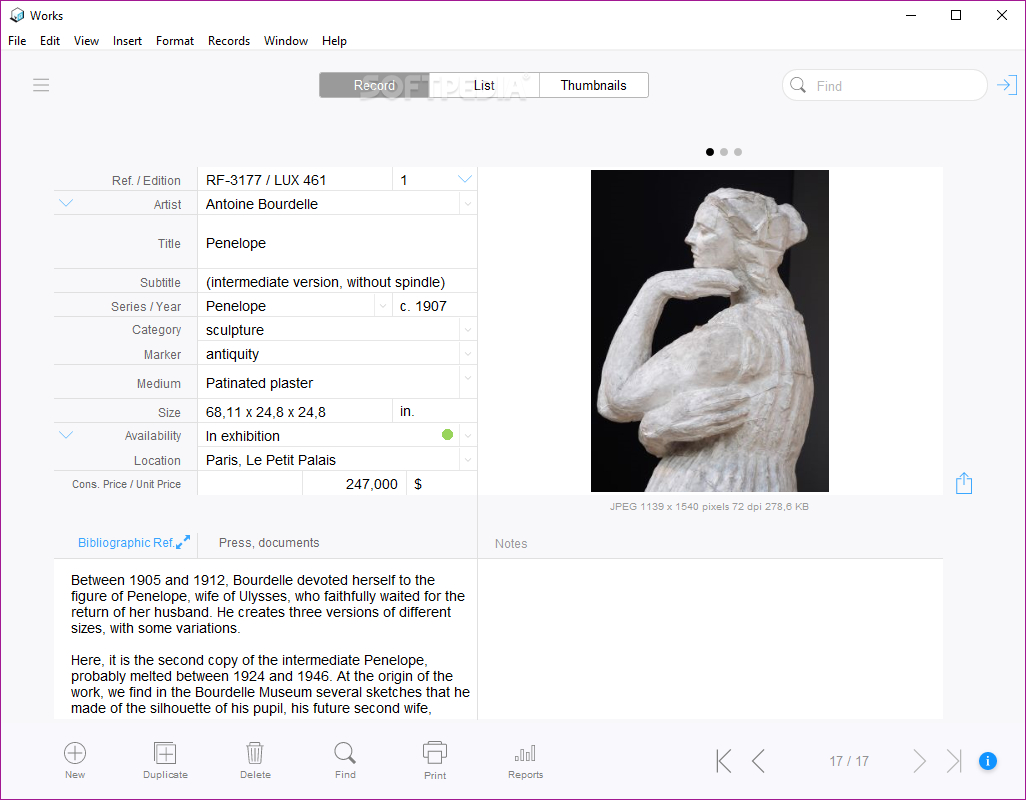Open the Format menu
The width and height of the screenshot is (1026, 800).
point(175,41)
